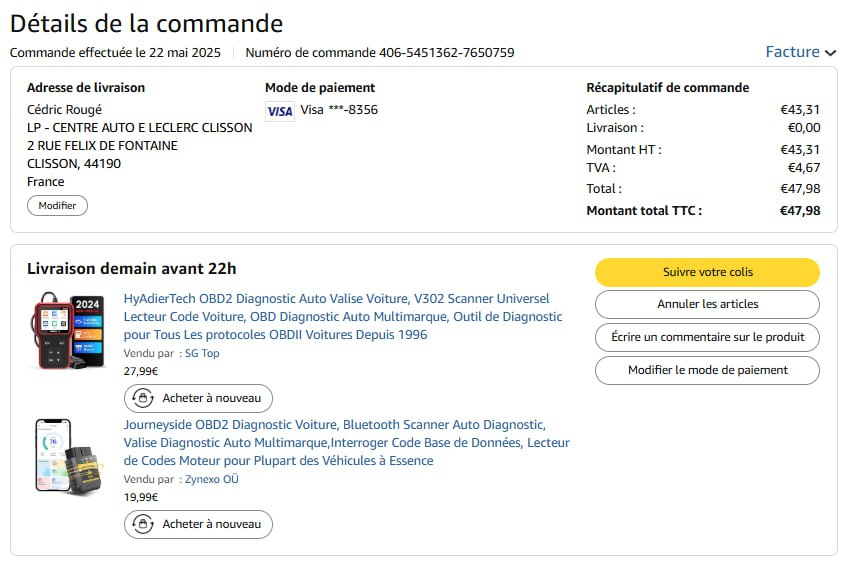Select Modifier le mode de paiement
The width and height of the screenshot is (851, 562).
point(707,370)
